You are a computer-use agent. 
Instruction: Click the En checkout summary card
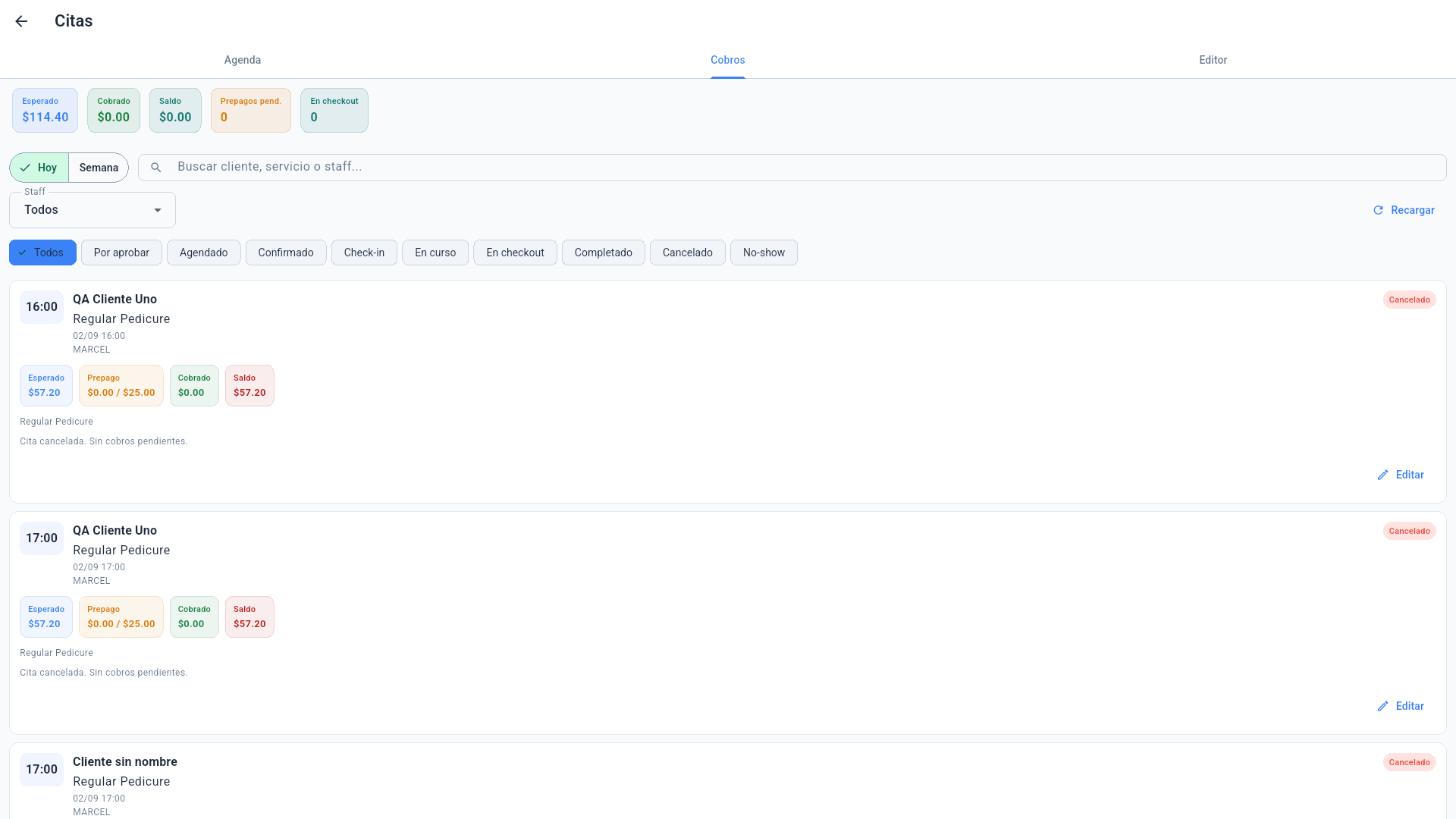(334, 110)
